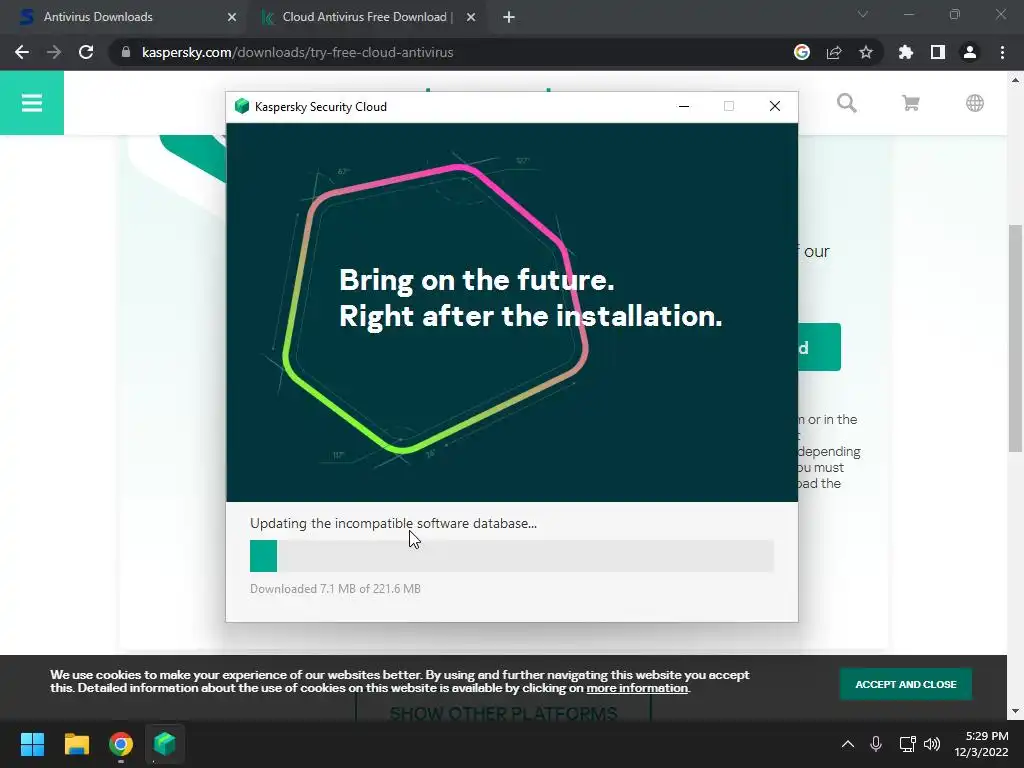Toggle the Chrome side panel icon
The width and height of the screenshot is (1024, 768).
coord(937,52)
